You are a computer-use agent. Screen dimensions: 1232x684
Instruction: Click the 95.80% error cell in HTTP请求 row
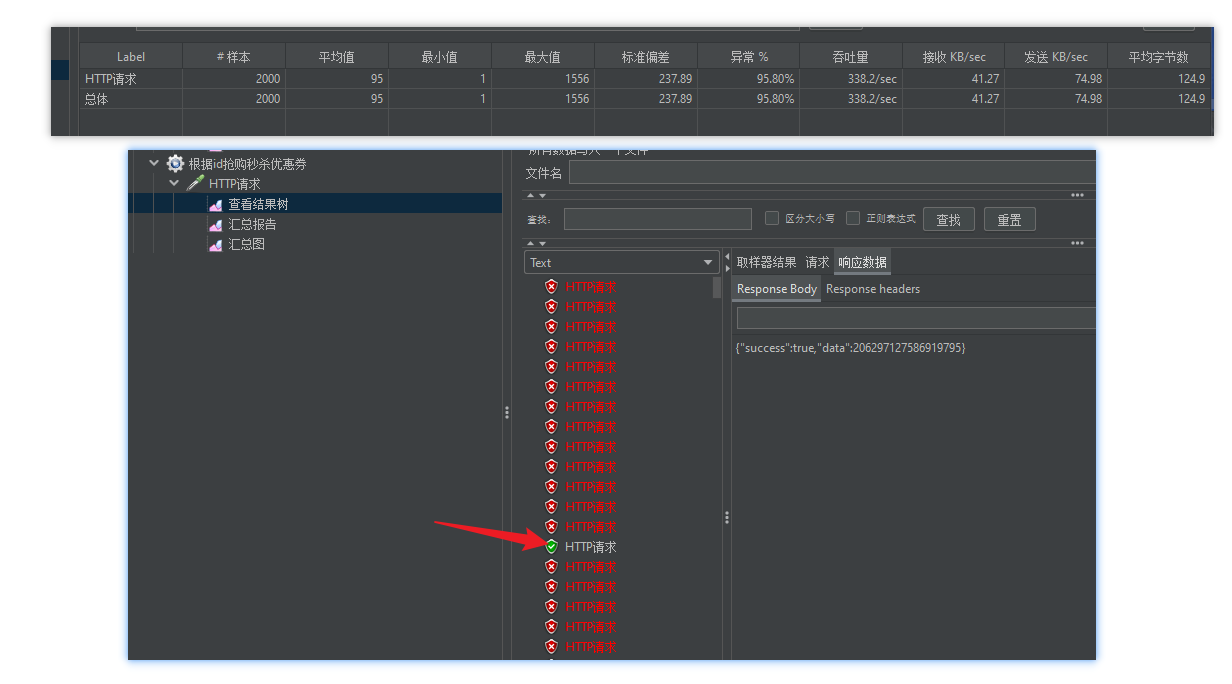click(749, 79)
